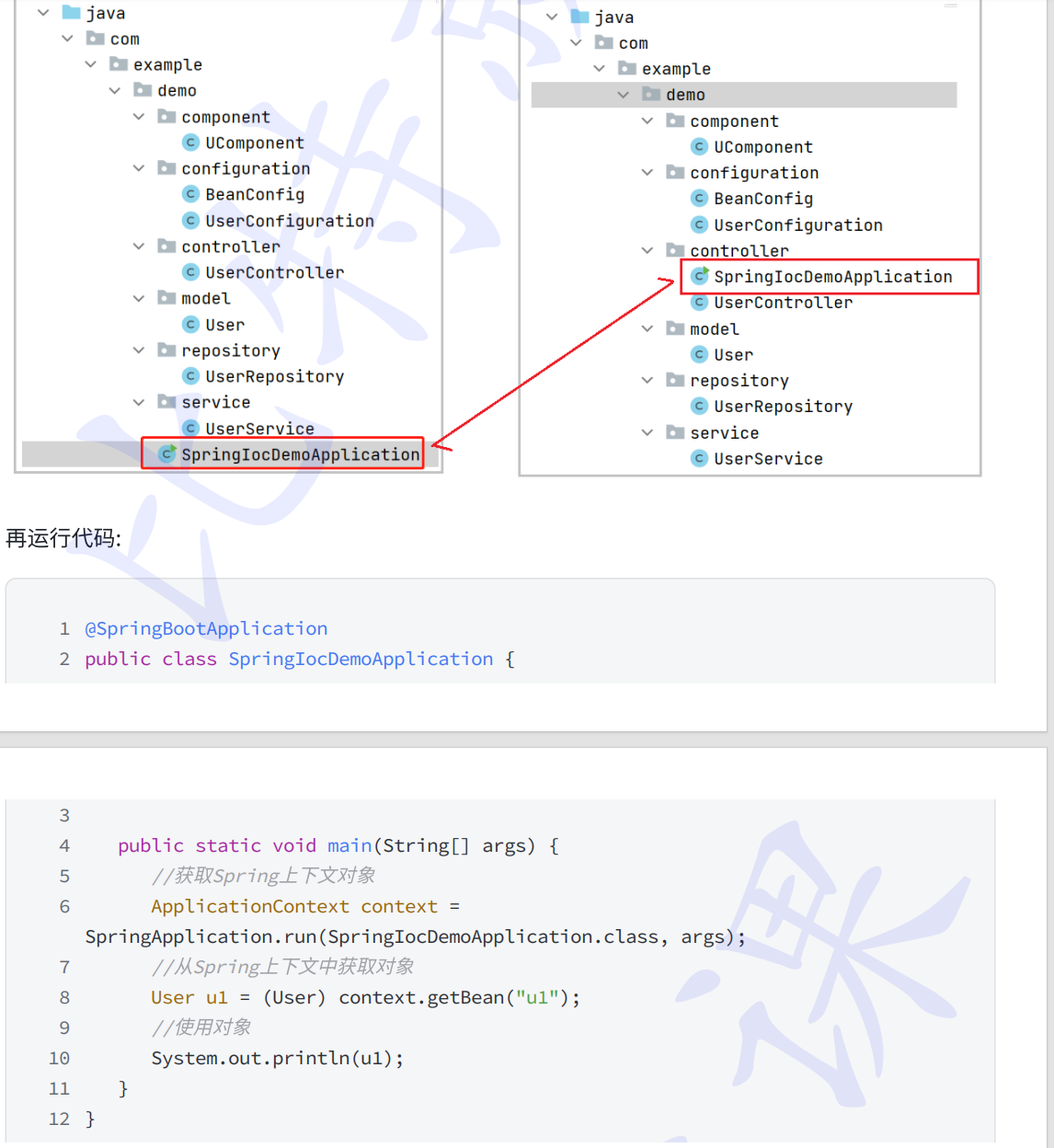Collapse the controller package in left tree
Image resolution: width=1054 pixels, height=1148 pixels.
coord(138,246)
